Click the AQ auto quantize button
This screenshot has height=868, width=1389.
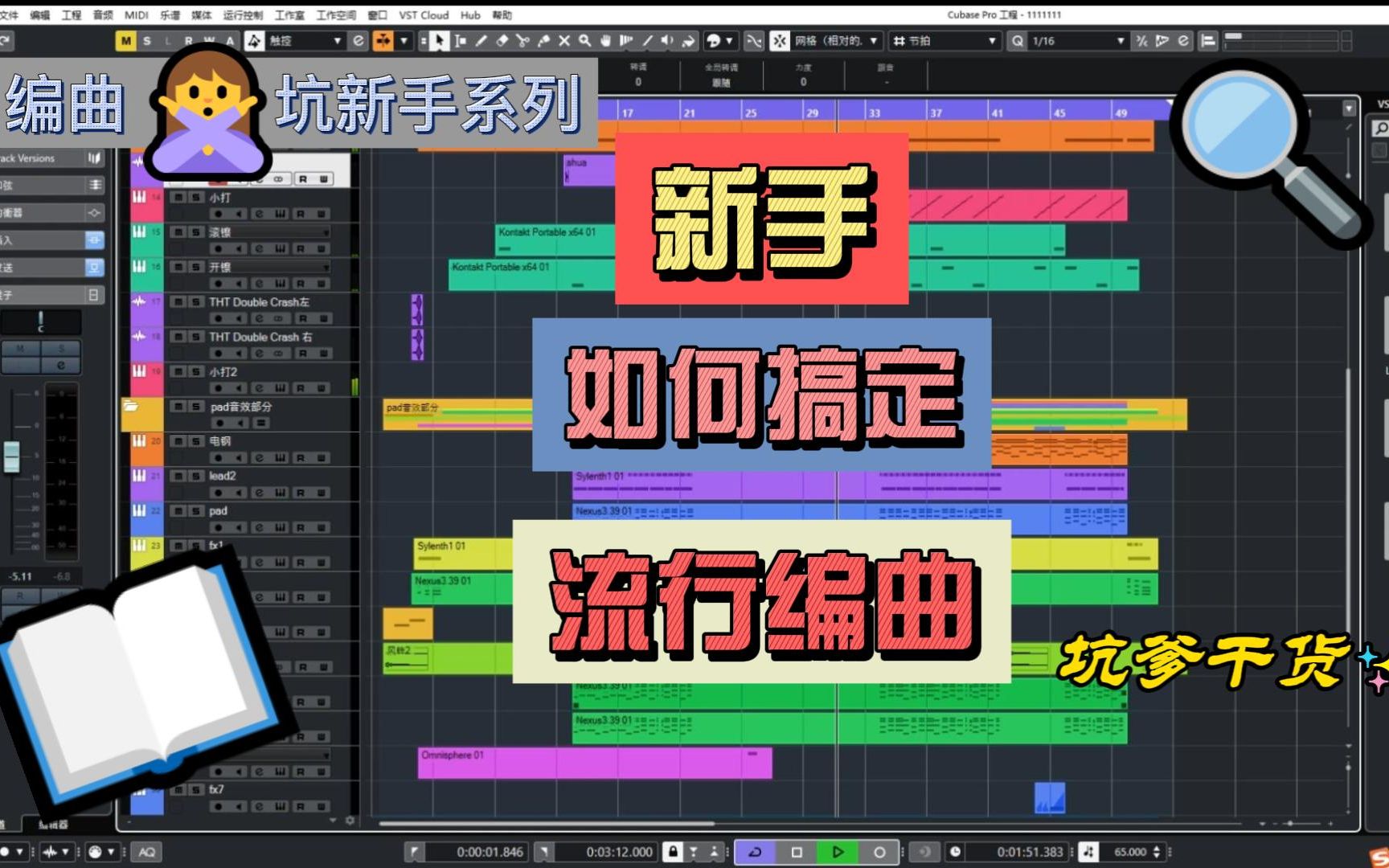coord(146,852)
